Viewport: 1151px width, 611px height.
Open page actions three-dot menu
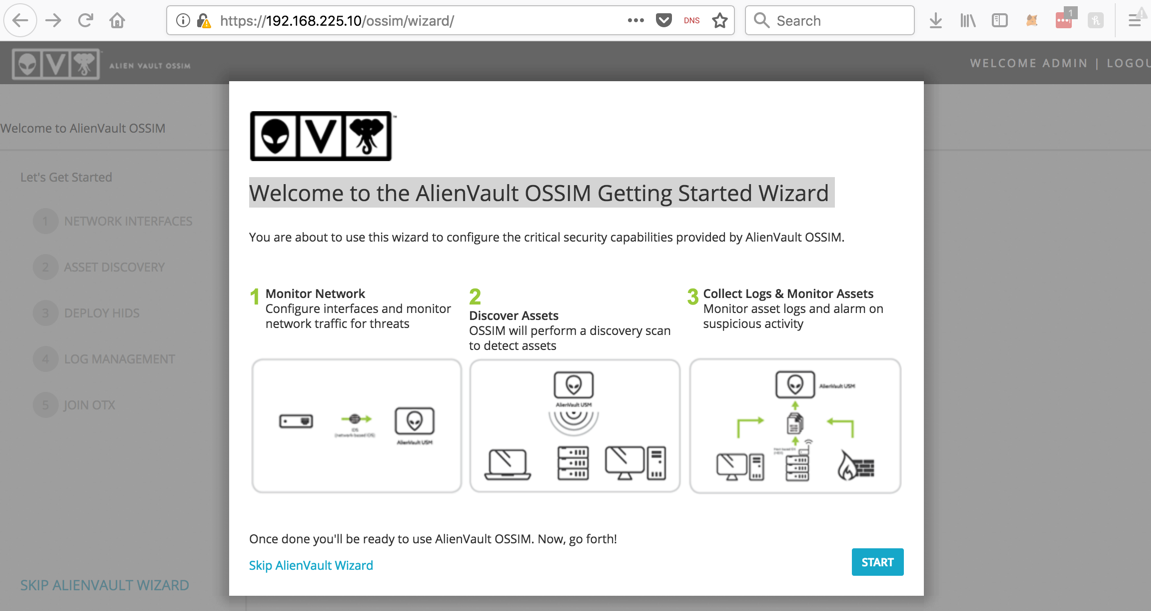[x=636, y=21]
